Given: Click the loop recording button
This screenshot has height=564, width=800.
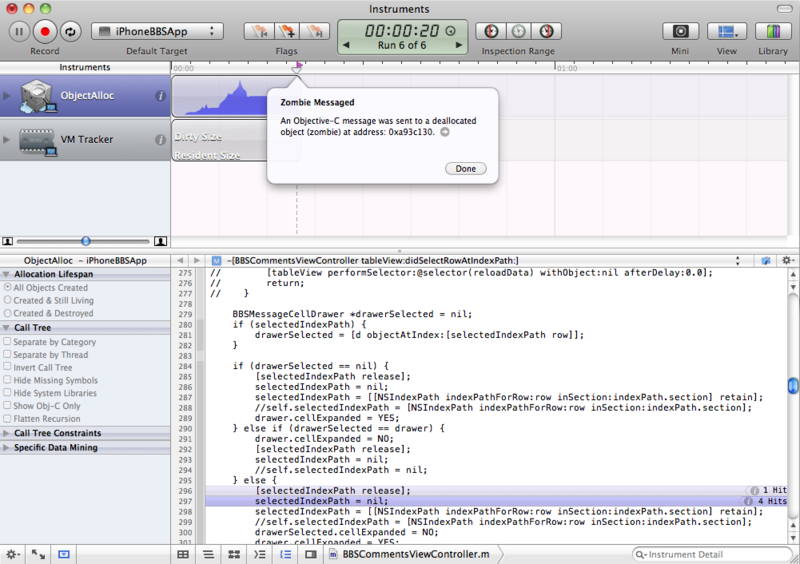Looking at the screenshot, I should click(70, 32).
